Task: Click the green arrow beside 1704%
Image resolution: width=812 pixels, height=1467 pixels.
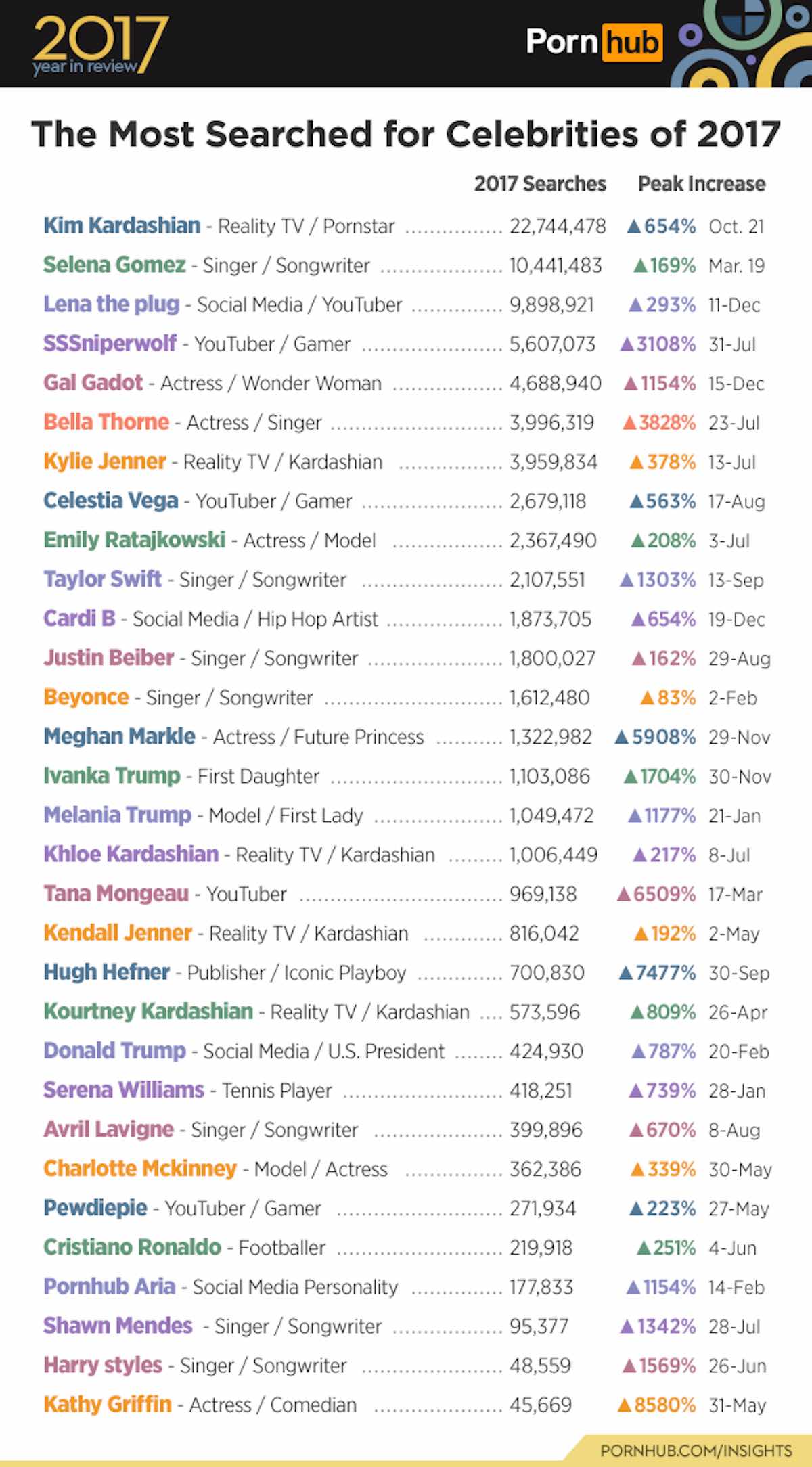Action: [630, 776]
